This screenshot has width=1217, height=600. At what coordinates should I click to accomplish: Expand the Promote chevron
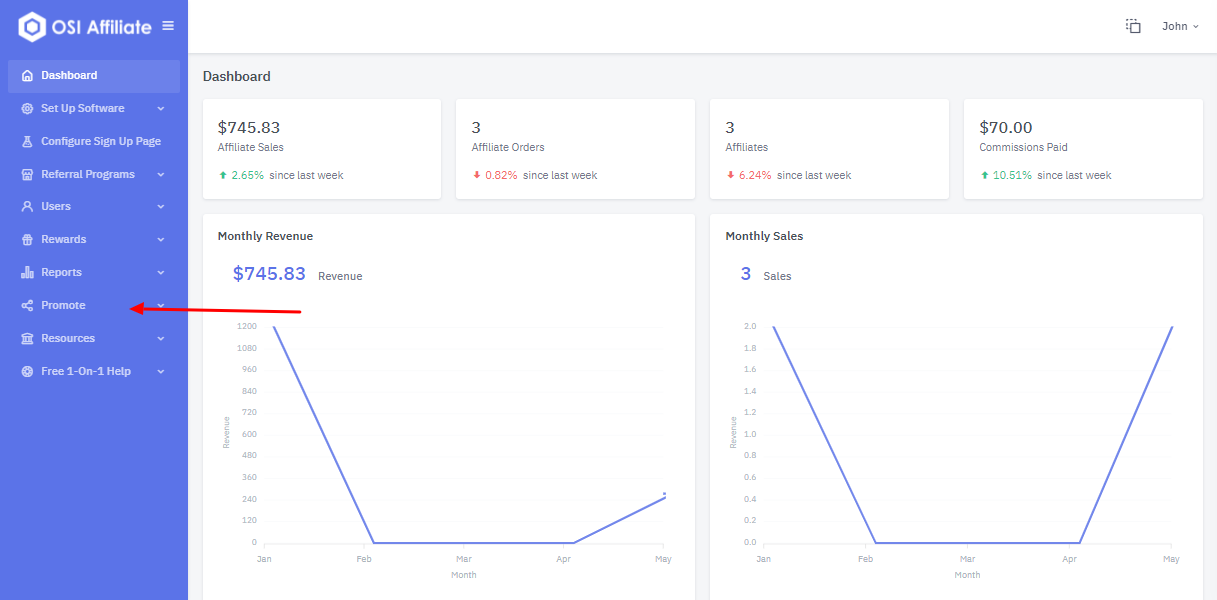click(x=161, y=306)
